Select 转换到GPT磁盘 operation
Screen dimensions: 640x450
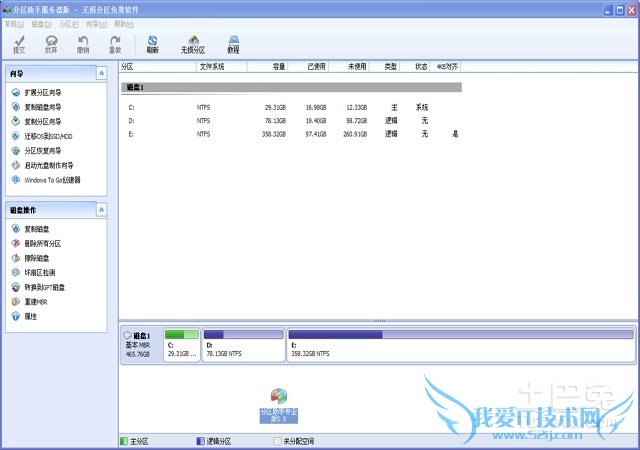[x=38, y=287]
